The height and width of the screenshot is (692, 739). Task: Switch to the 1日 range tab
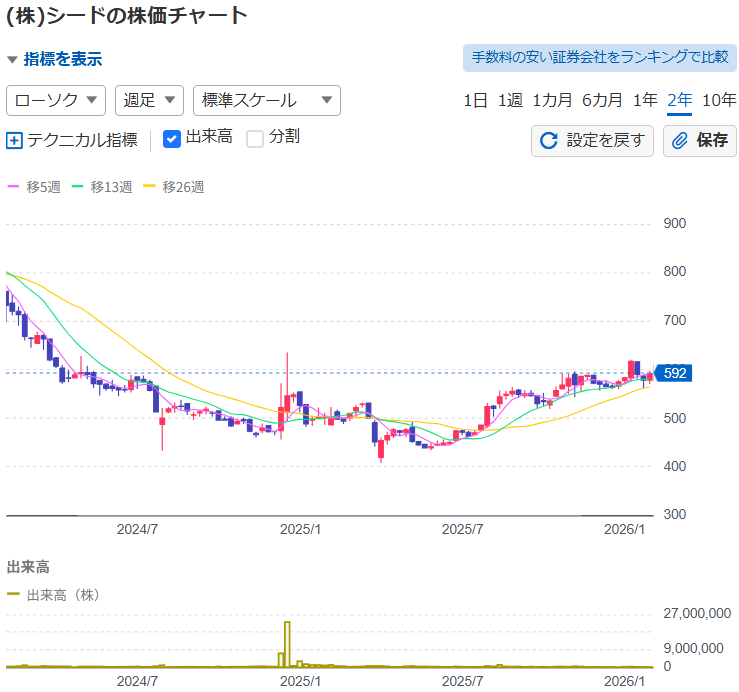[x=475, y=100]
